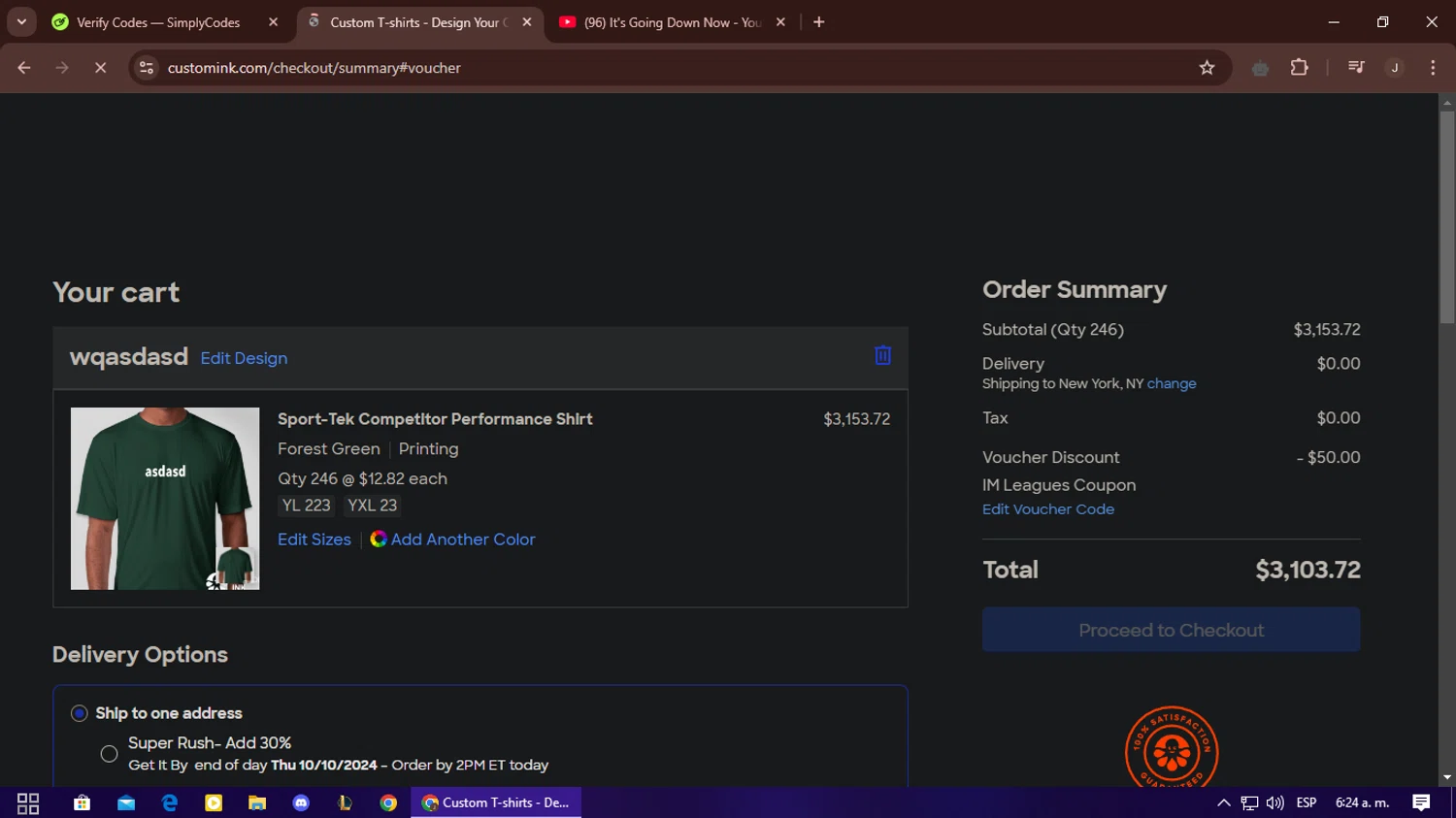Show hidden system tray icons chevron

1224,802
